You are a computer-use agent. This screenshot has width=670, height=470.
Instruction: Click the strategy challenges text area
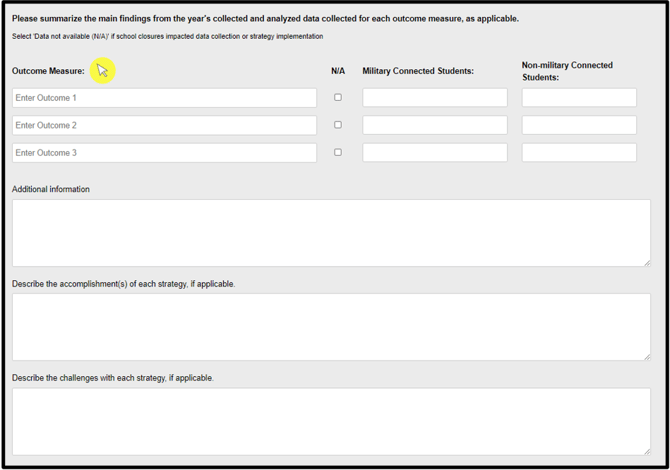click(x=330, y=421)
